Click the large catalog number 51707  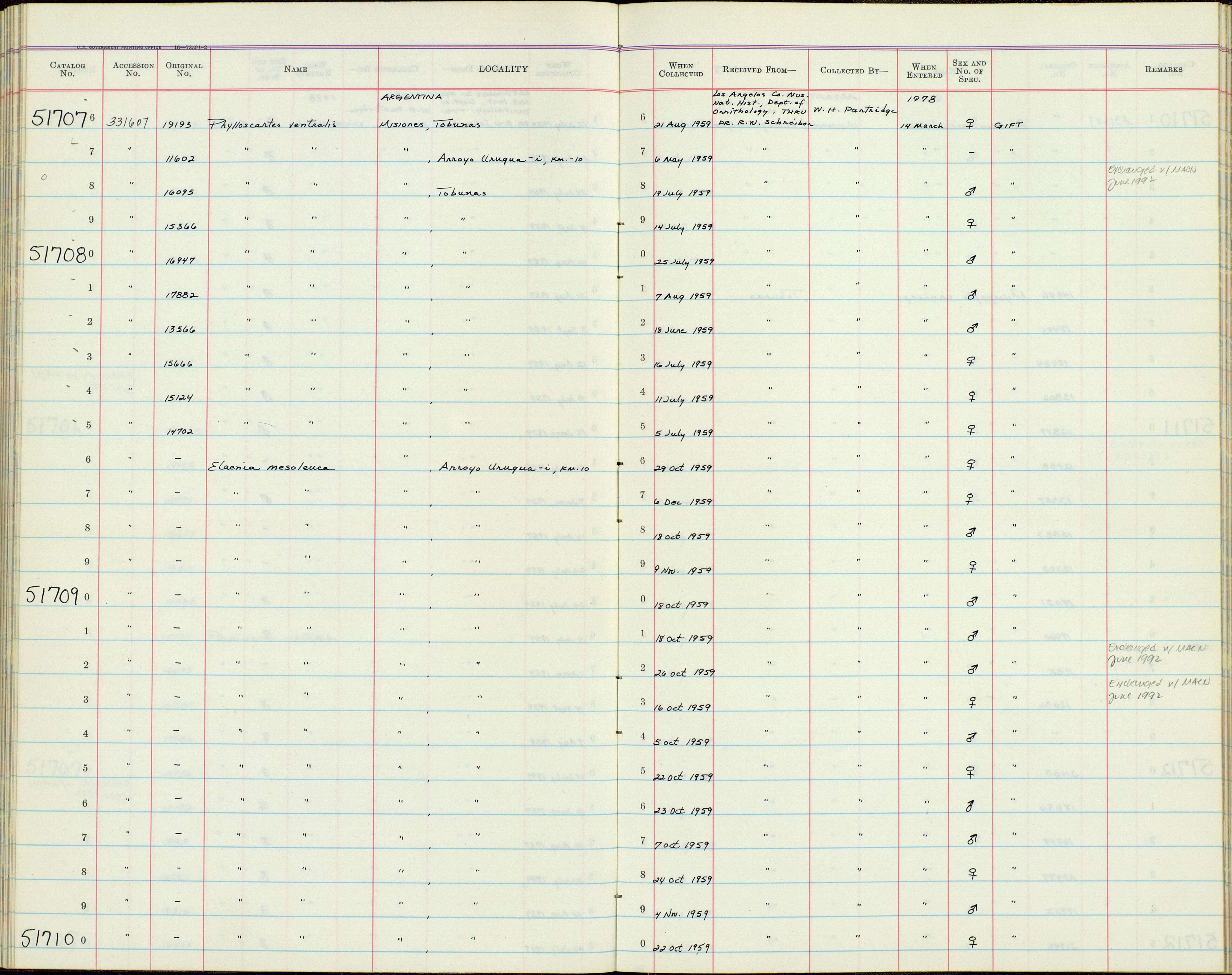(x=59, y=119)
